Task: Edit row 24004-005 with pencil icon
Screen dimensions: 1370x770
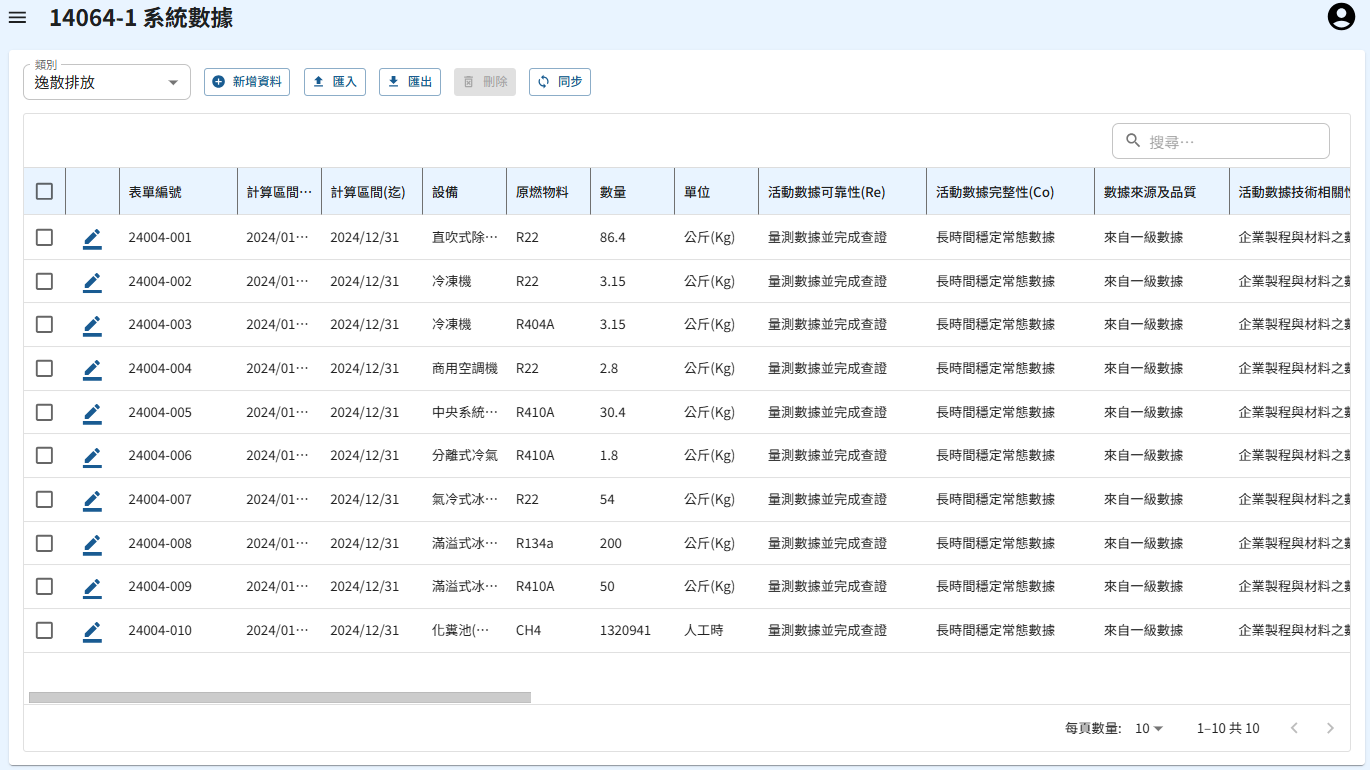Action: (x=92, y=412)
